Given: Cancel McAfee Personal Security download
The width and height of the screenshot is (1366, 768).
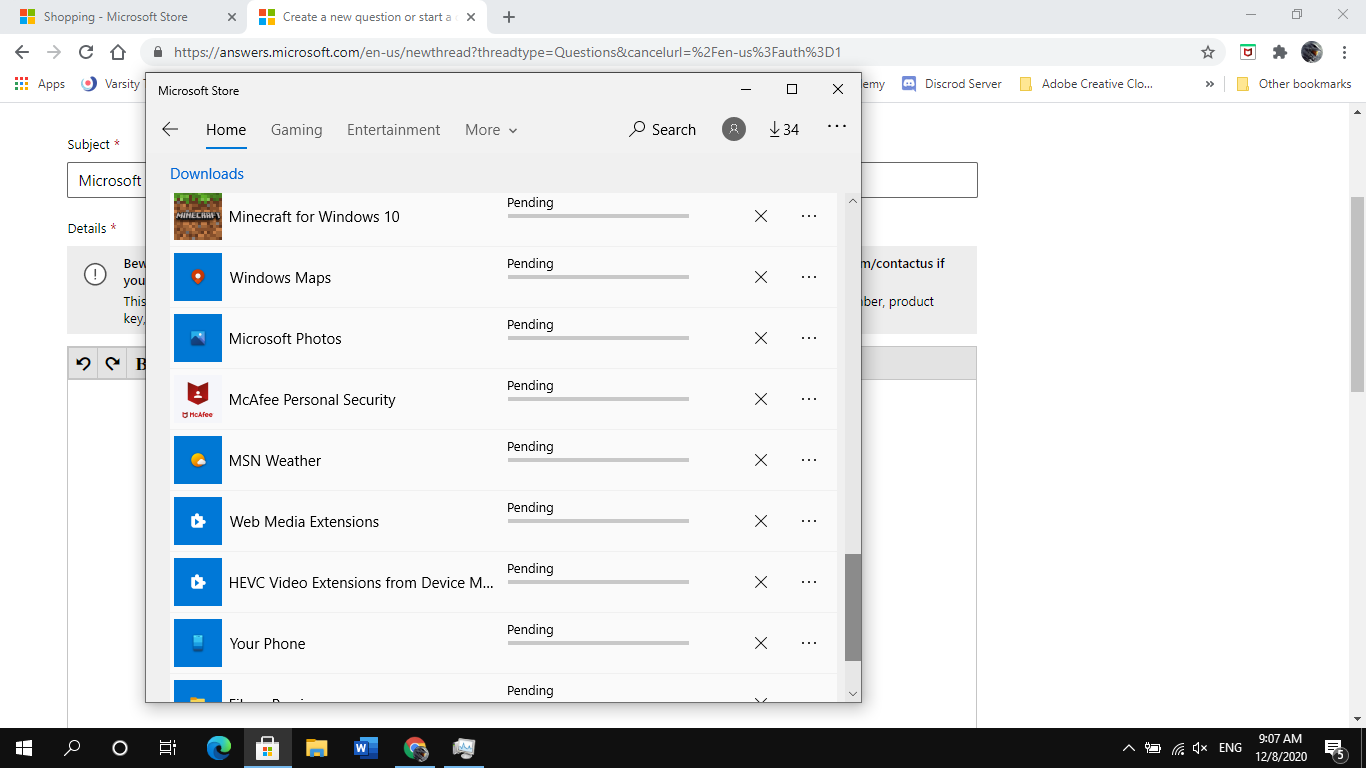Looking at the screenshot, I should pyautogui.click(x=761, y=399).
